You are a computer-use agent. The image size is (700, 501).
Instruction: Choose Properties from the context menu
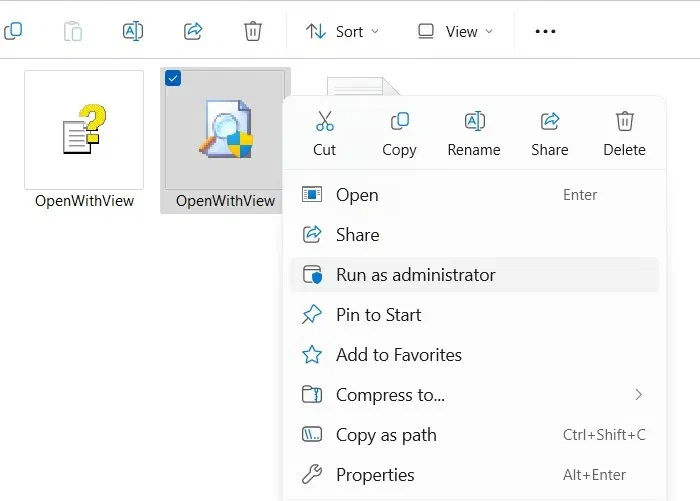coord(474,475)
